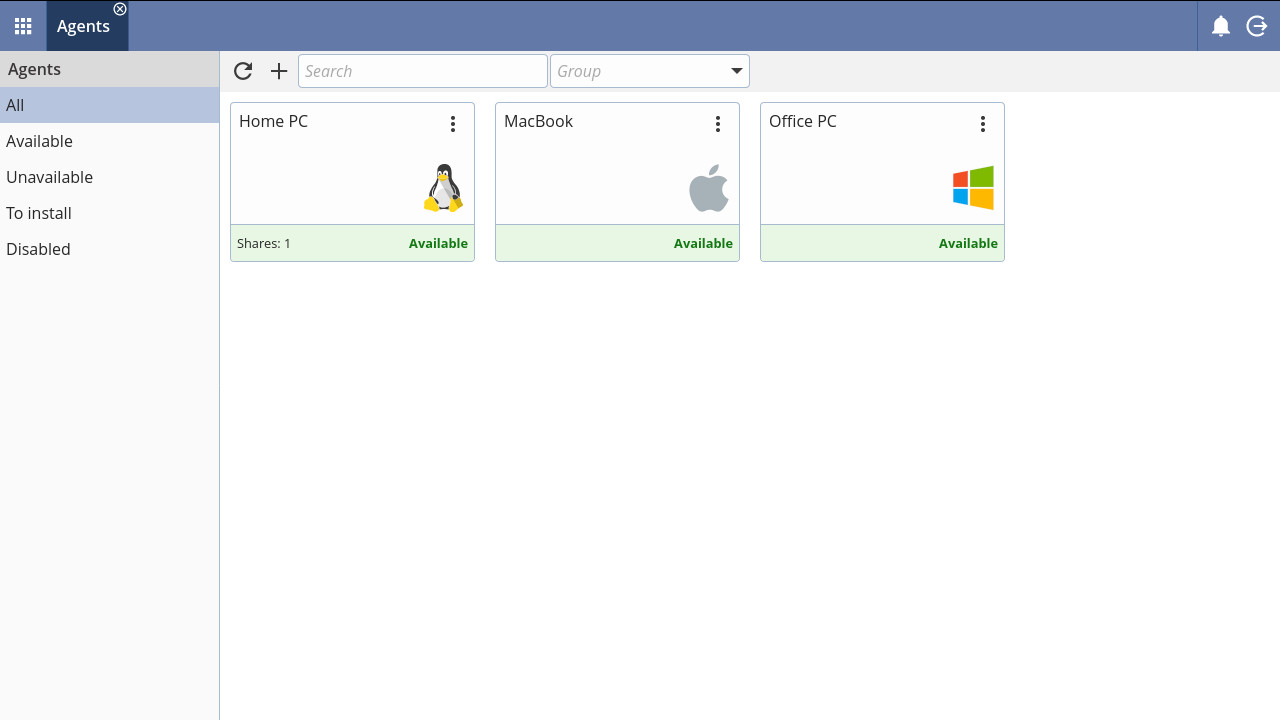Viewport: 1280px width, 720px height.
Task: Select the Available filter in sidebar
Action: (x=39, y=141)
